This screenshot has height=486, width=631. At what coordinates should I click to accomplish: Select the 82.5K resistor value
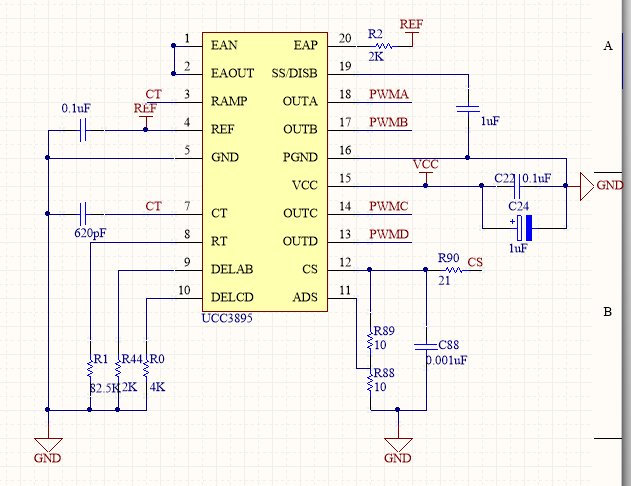point(105,388)
